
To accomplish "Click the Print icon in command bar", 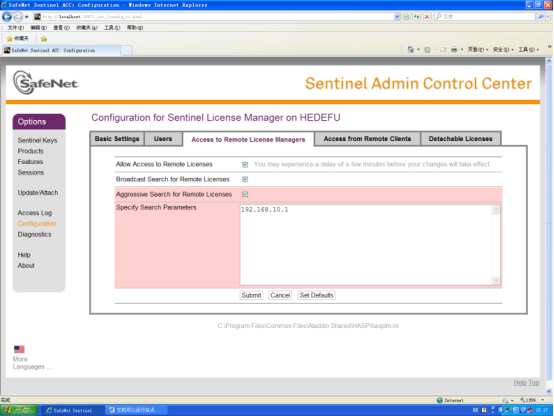I will point(454,50).
